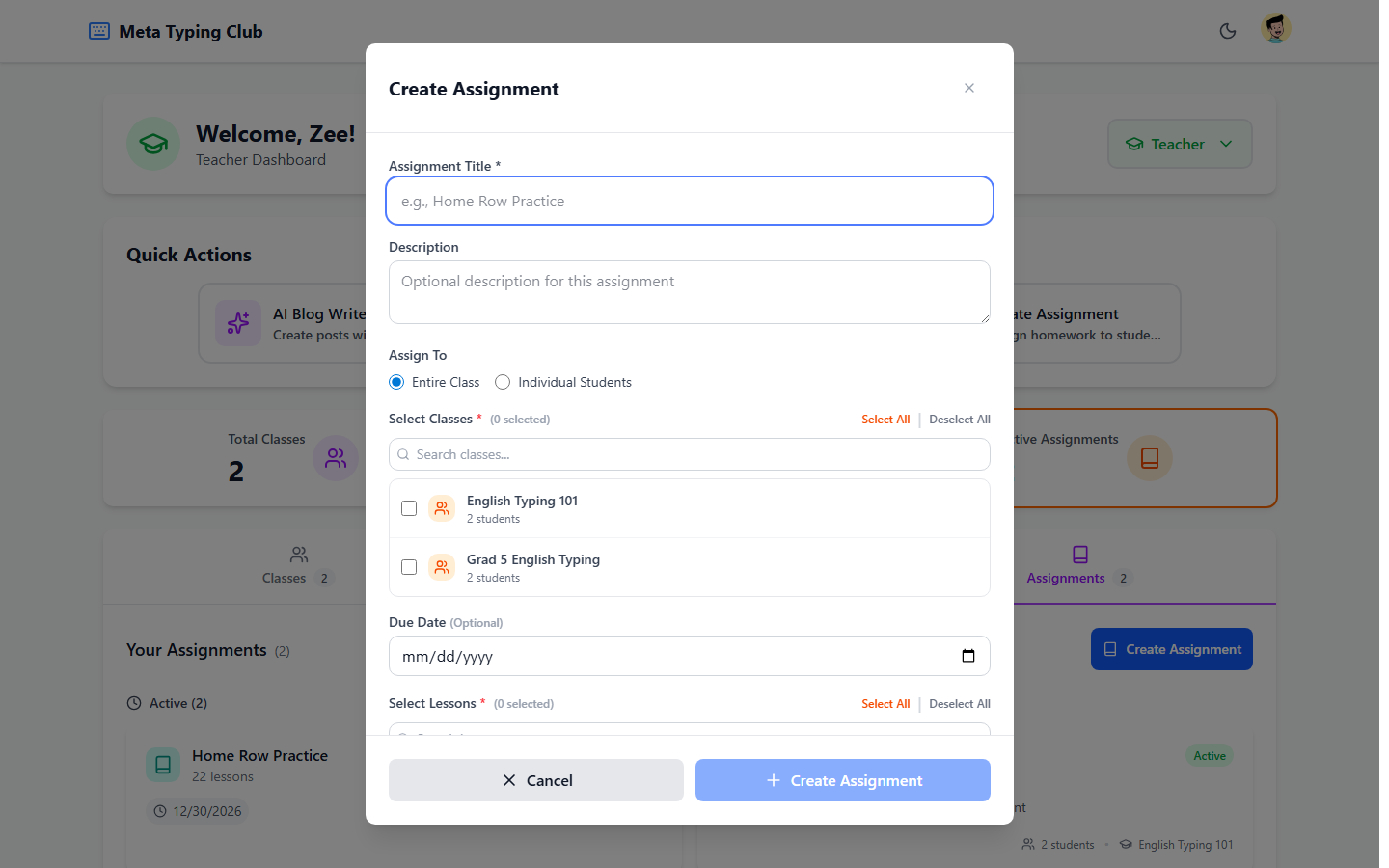1389x868 pixels.
Task: Click the AI Blog Writer sparkle icon
Action: [238, 323]
